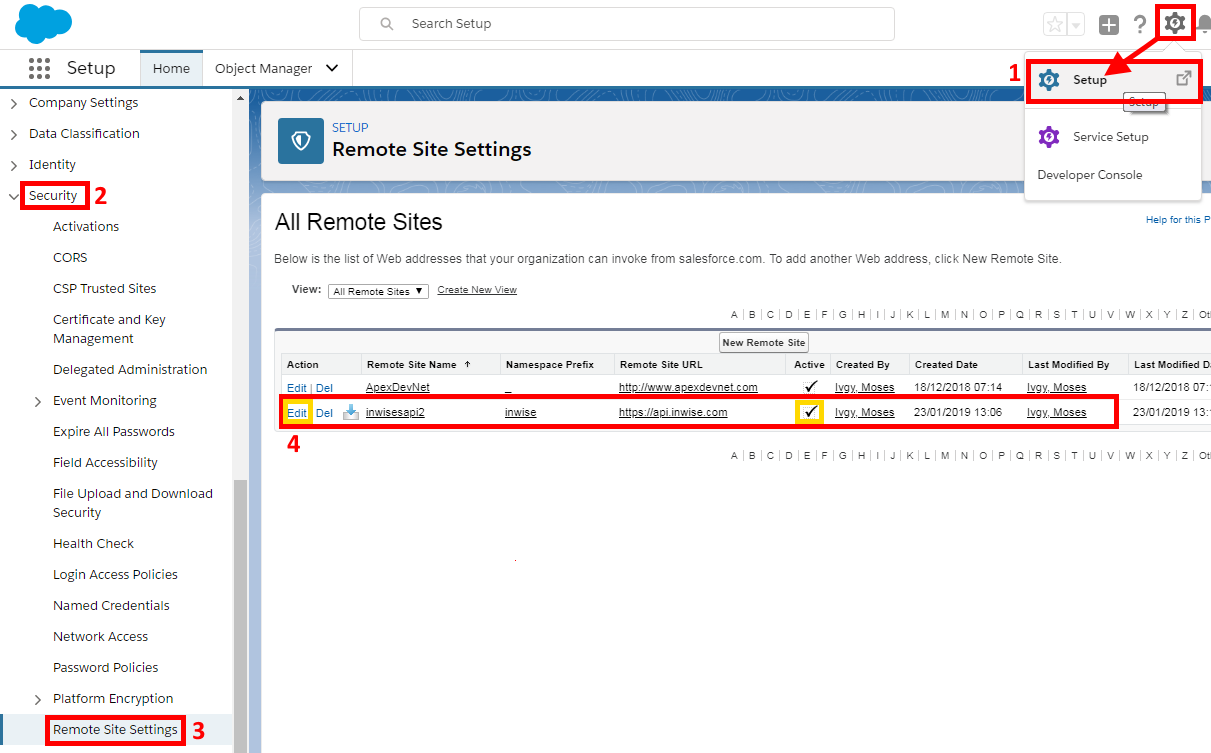Expand the Event Monitoring tree item
Viewport: 1211px width, 753px height.
pos(38,401)
